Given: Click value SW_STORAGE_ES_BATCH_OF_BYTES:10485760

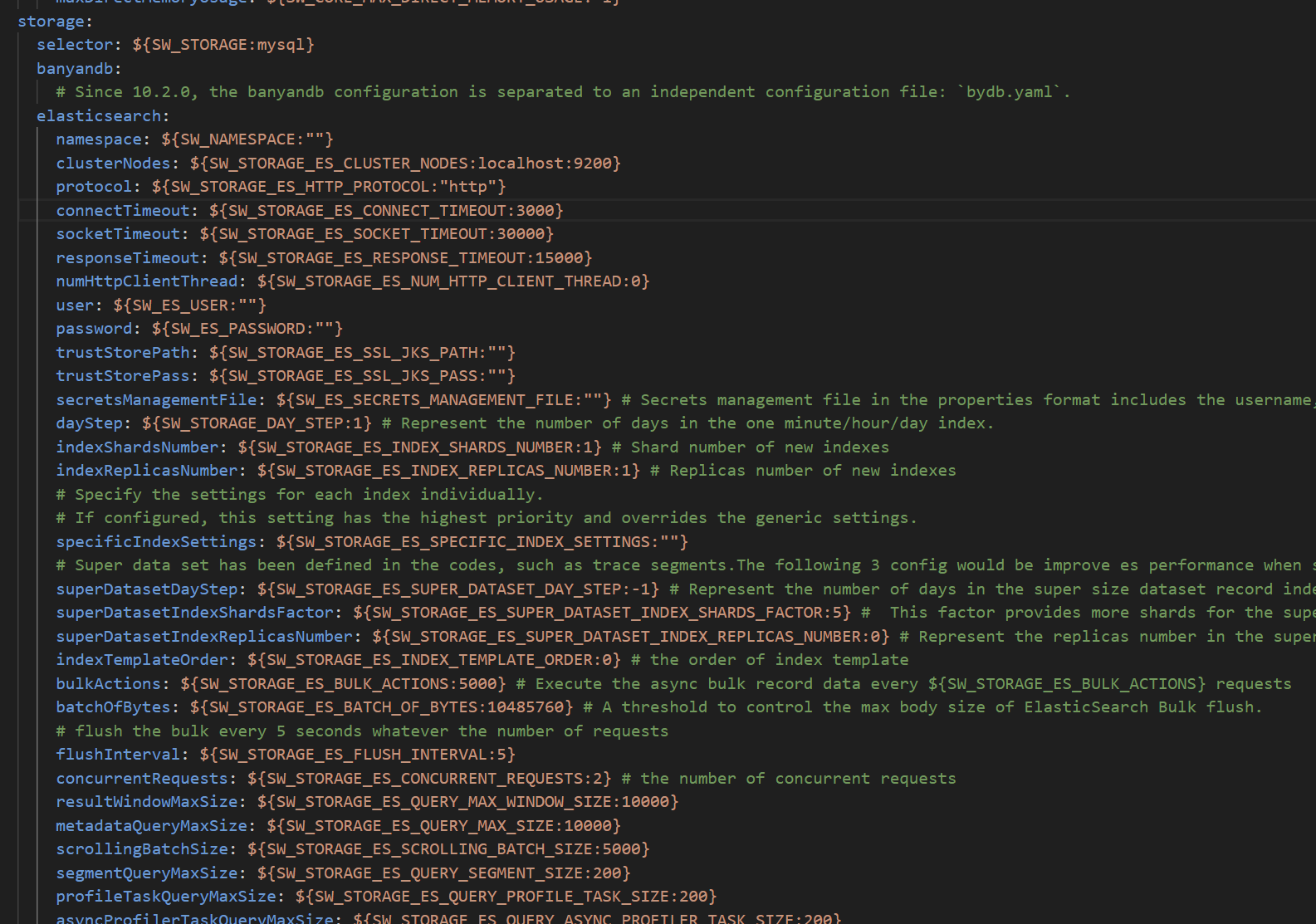Looking at the screenshot, I should point(381,707).
